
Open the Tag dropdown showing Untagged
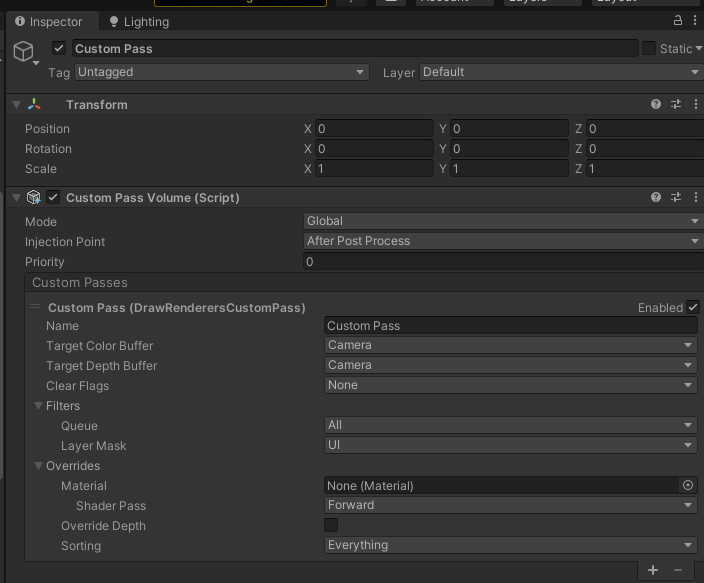[x=222, y=72]
